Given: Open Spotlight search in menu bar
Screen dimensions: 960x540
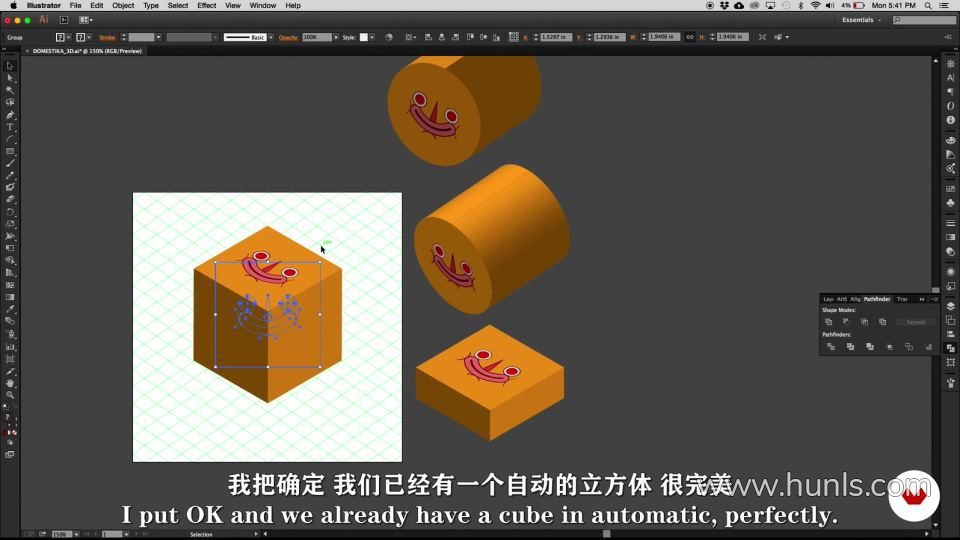Looking at the screenshot, I should click(928, 6).
